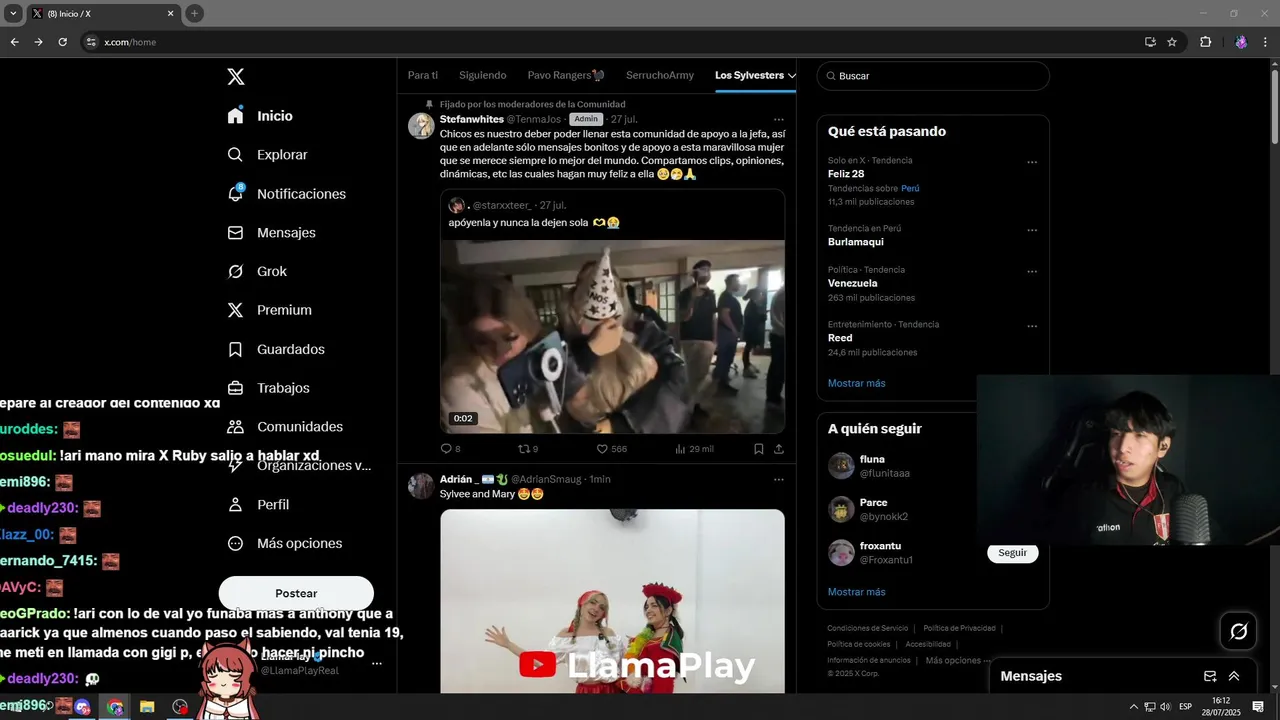This screenshot has width=1280, height=720.
Task: Expand the Mensajes drawer
Action: pos(1234,676)
